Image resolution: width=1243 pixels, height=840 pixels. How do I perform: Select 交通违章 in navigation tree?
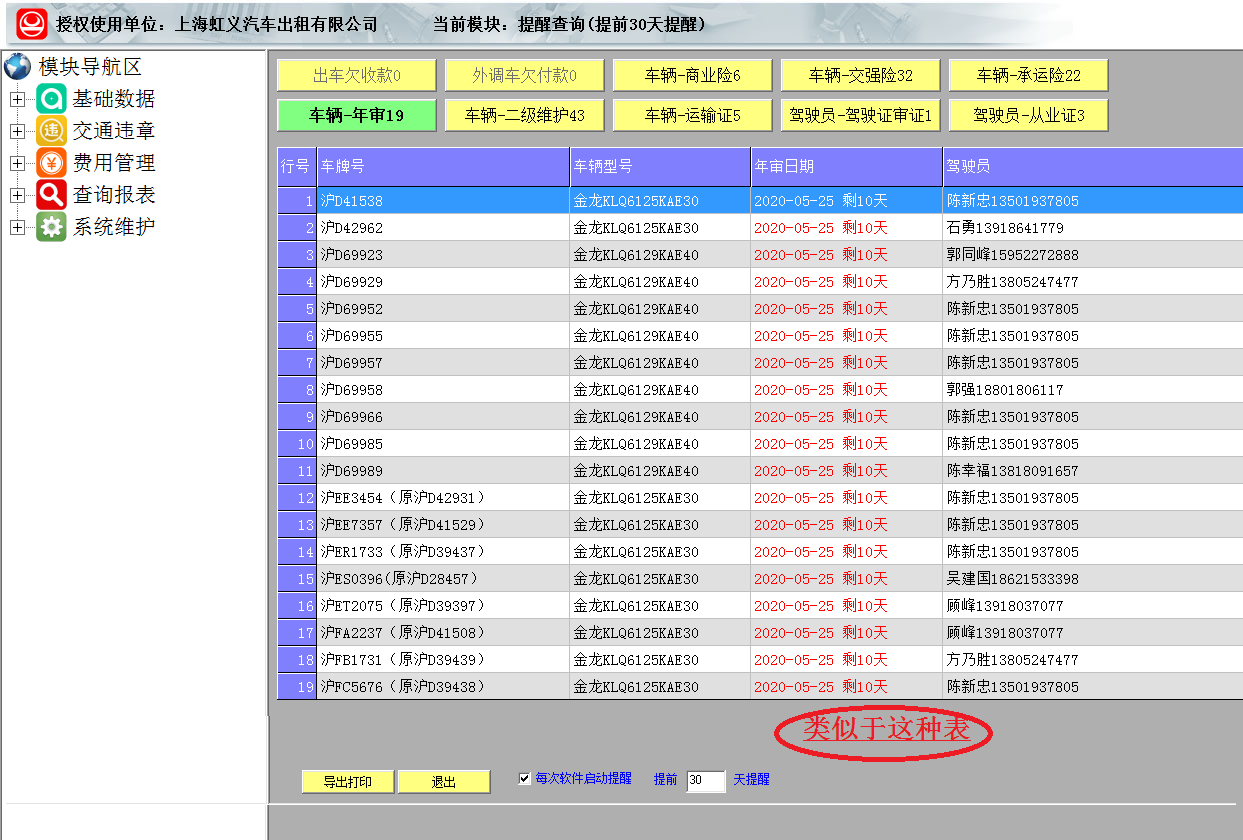pos(114,131)
